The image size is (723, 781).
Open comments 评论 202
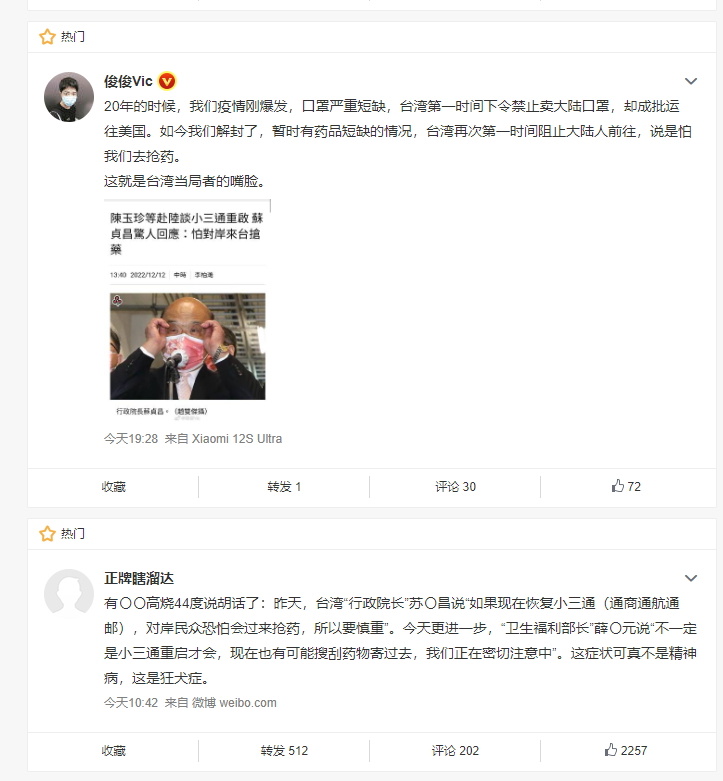(x=455, y=751)
